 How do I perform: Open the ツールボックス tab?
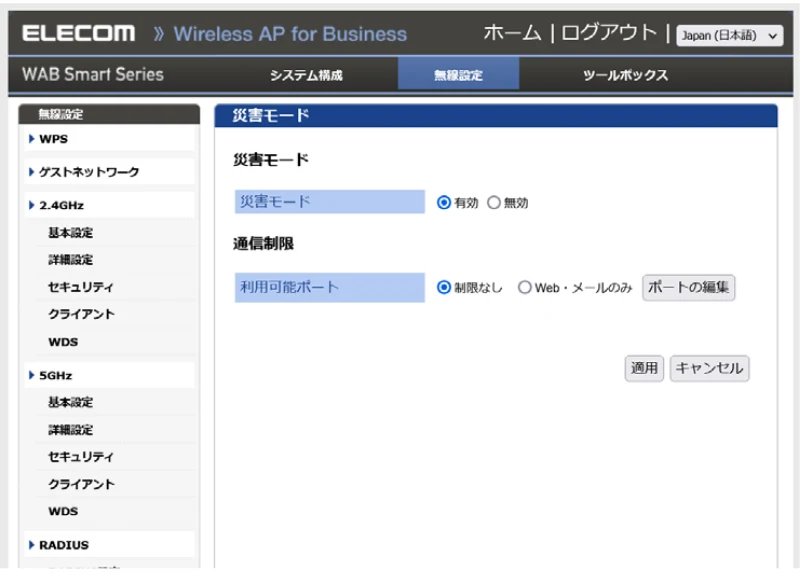pyautogui.click(x=626, y=76)
